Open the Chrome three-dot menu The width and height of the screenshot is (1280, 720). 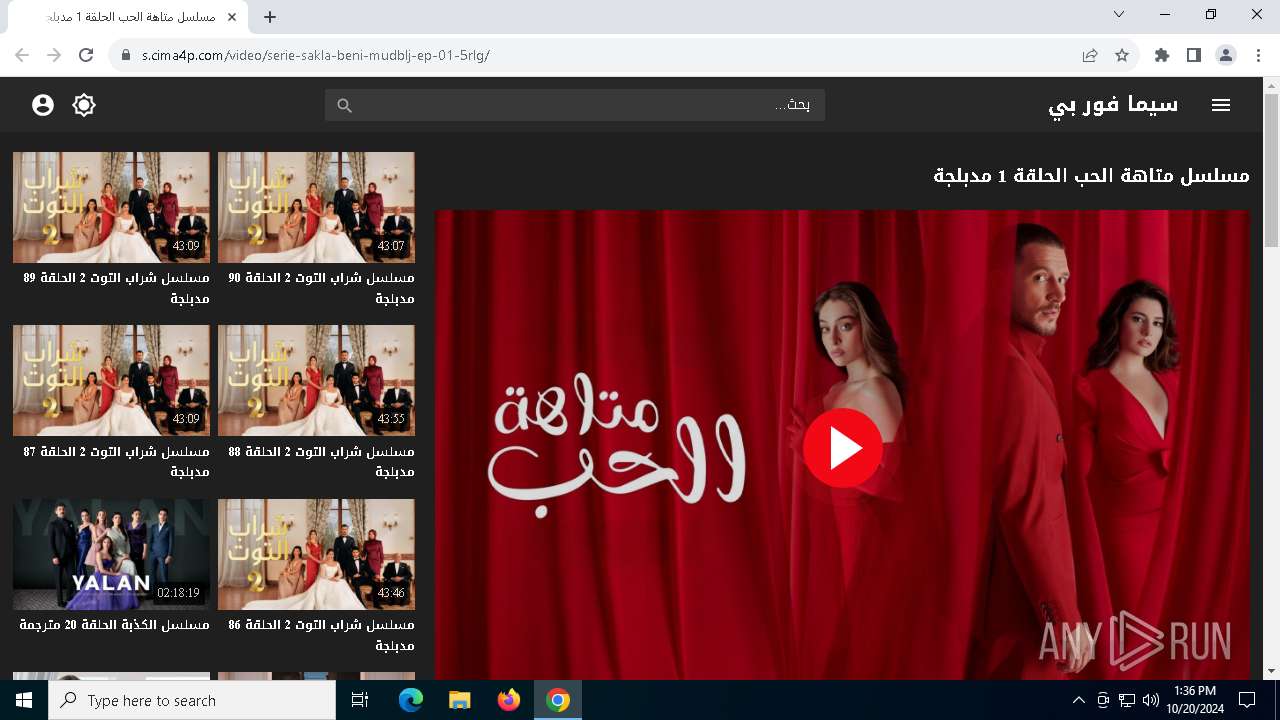click(x=1258, y=55)
